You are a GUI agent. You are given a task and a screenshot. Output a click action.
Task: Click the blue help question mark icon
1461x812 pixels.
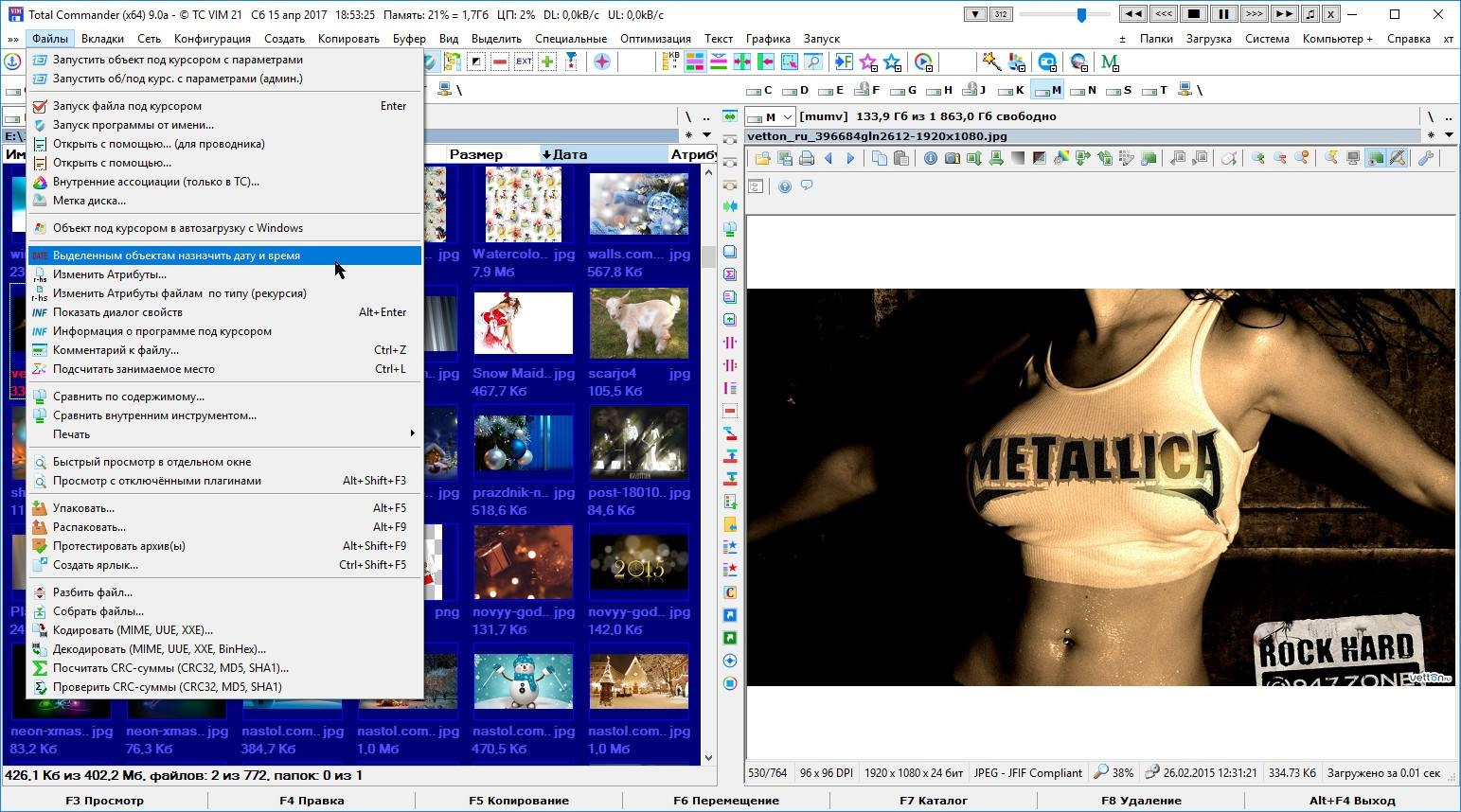click(785, 186)
